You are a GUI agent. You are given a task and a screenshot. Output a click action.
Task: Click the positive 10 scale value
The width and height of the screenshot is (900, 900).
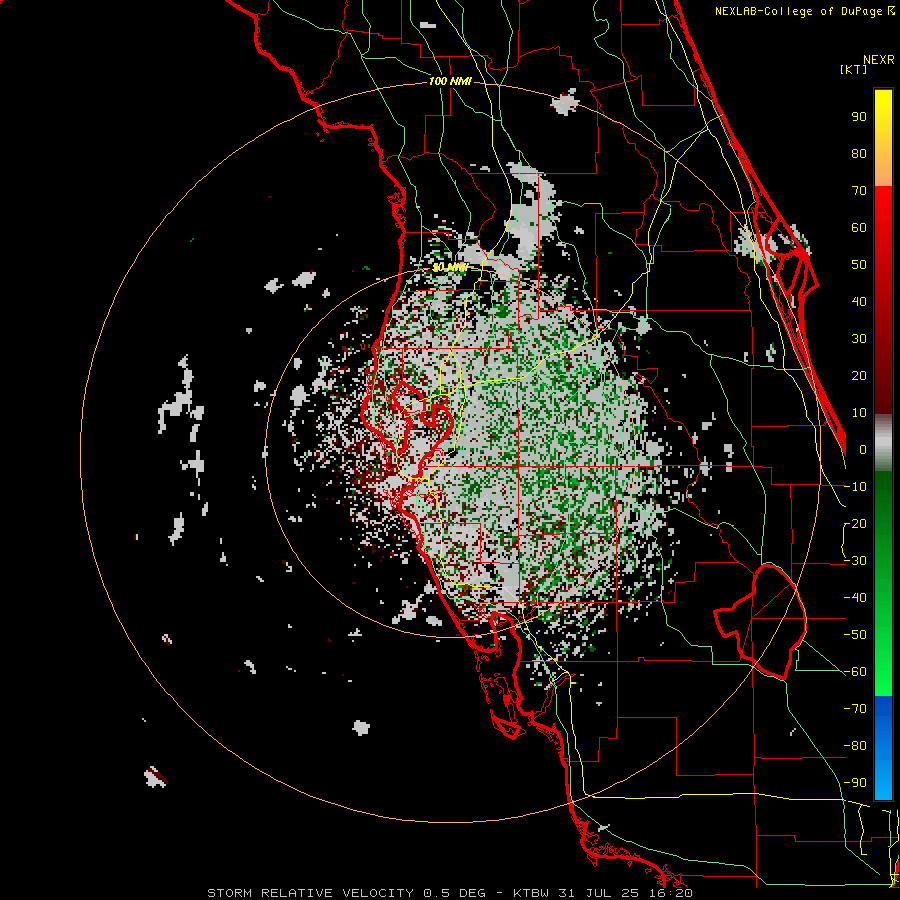click(x=859, y=413)
